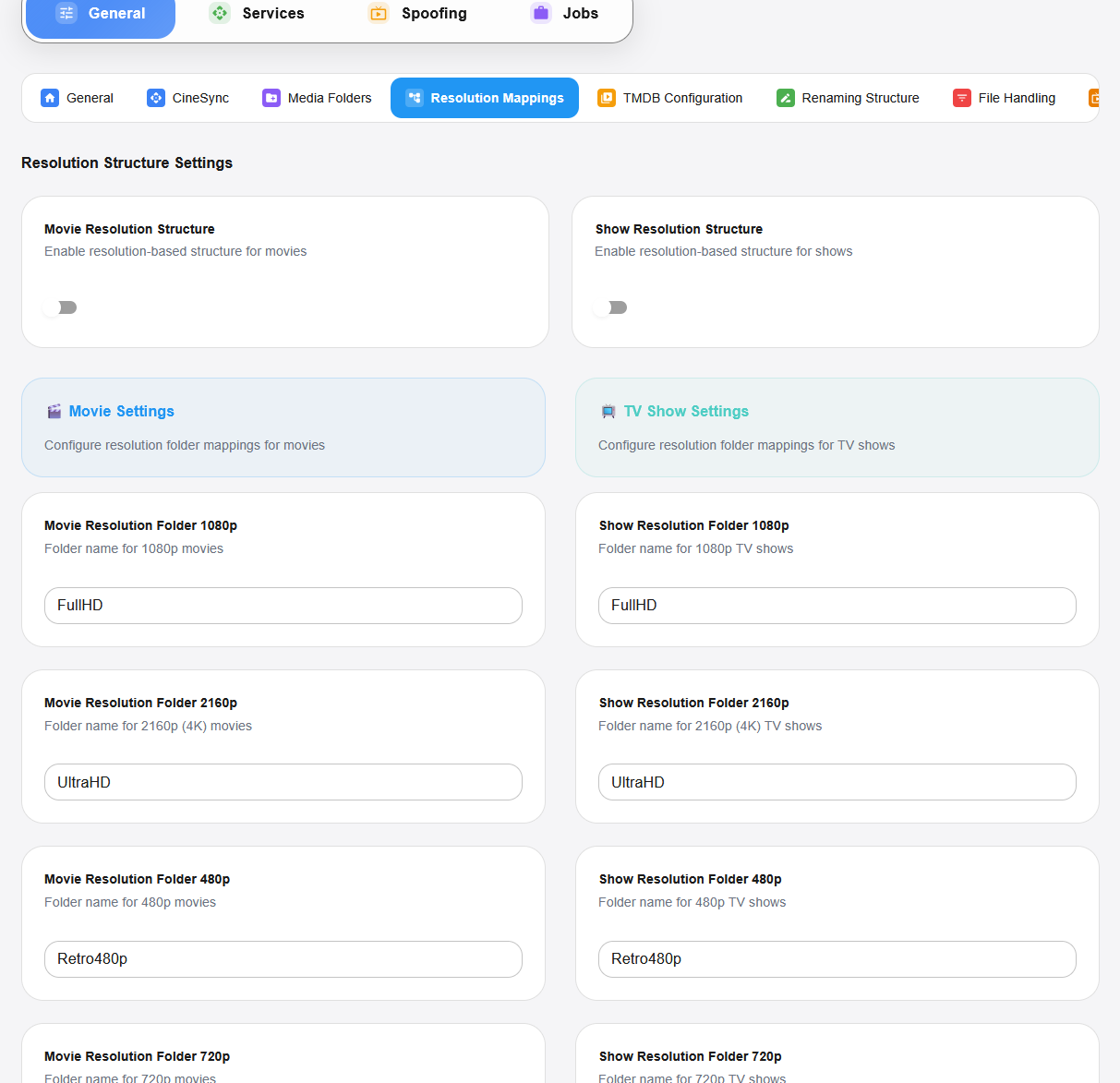1120x1083 pixels.
Task: Click the orange TMDB Configuration icon
Action: coord(607,98)
